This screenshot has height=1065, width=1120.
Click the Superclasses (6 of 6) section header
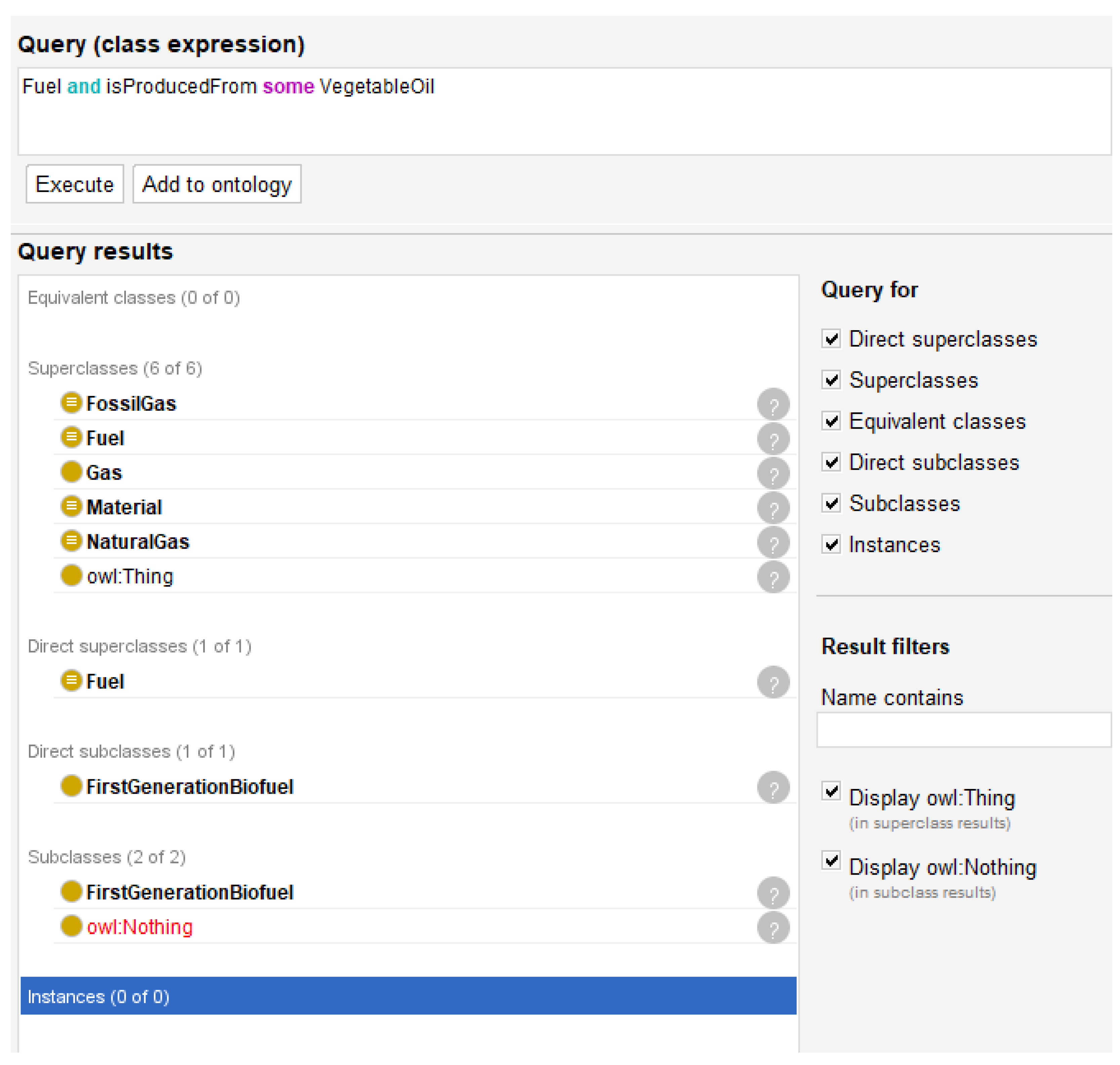click(x=115, y=368)
